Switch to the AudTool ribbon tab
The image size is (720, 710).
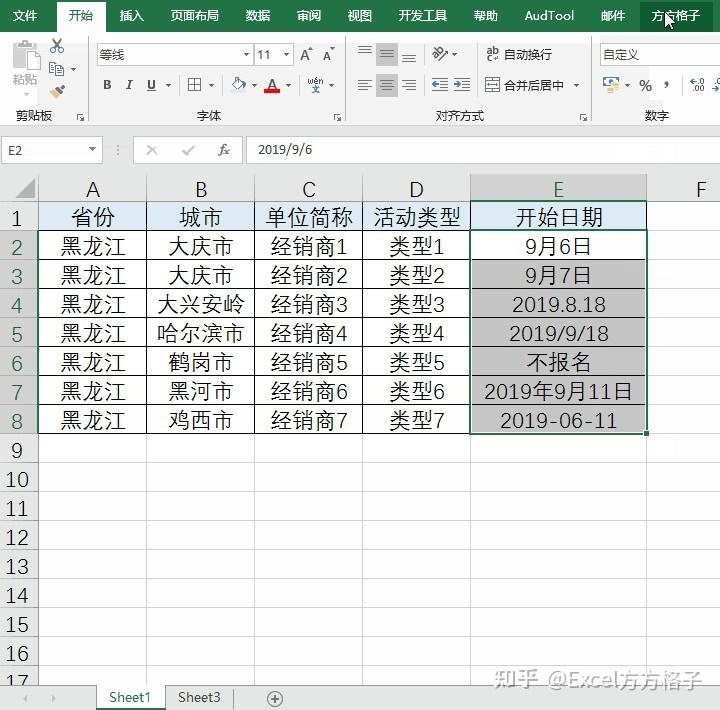point(549,16)
